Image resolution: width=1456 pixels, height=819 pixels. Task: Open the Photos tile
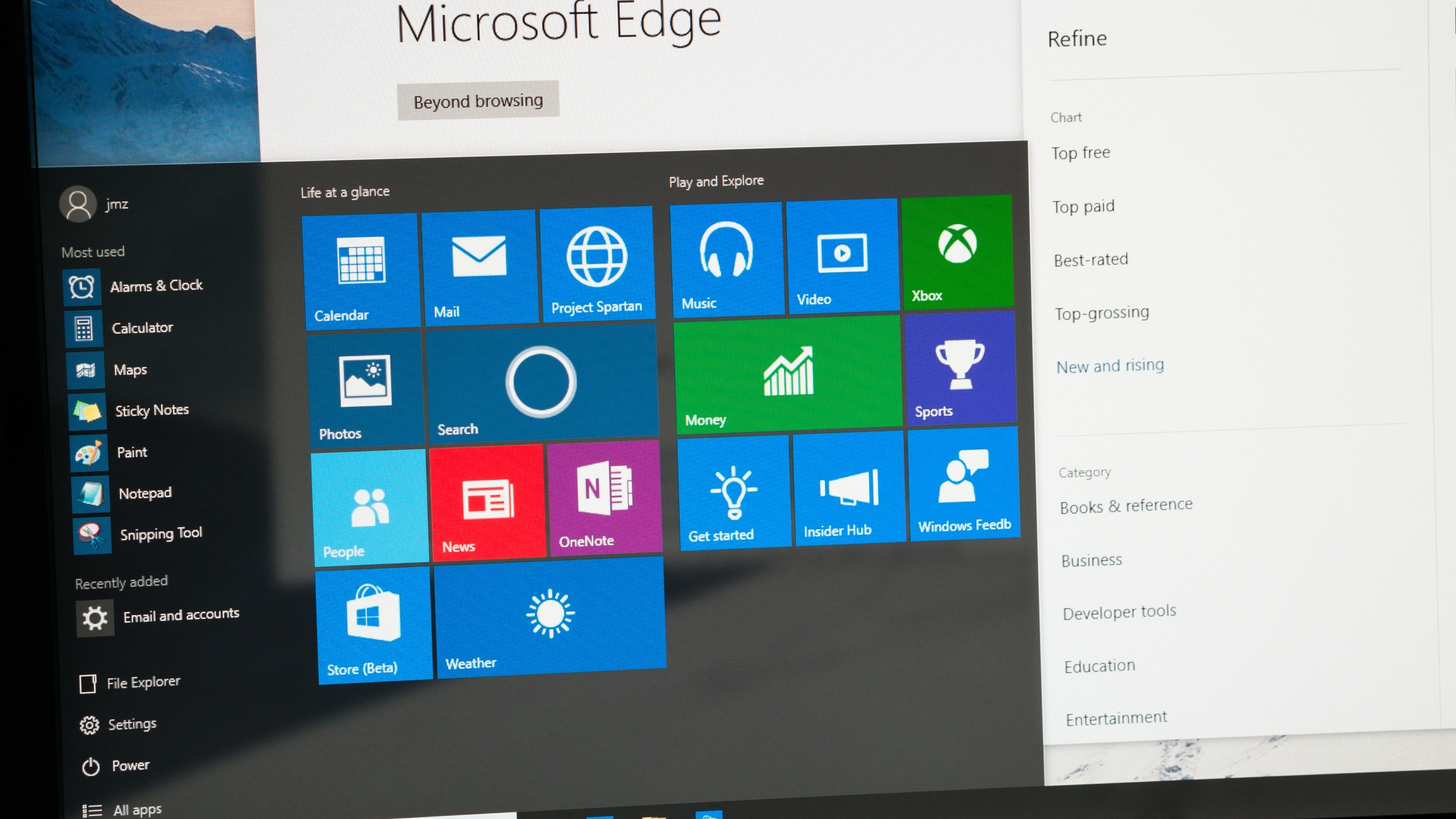click(x=365, y=389)
